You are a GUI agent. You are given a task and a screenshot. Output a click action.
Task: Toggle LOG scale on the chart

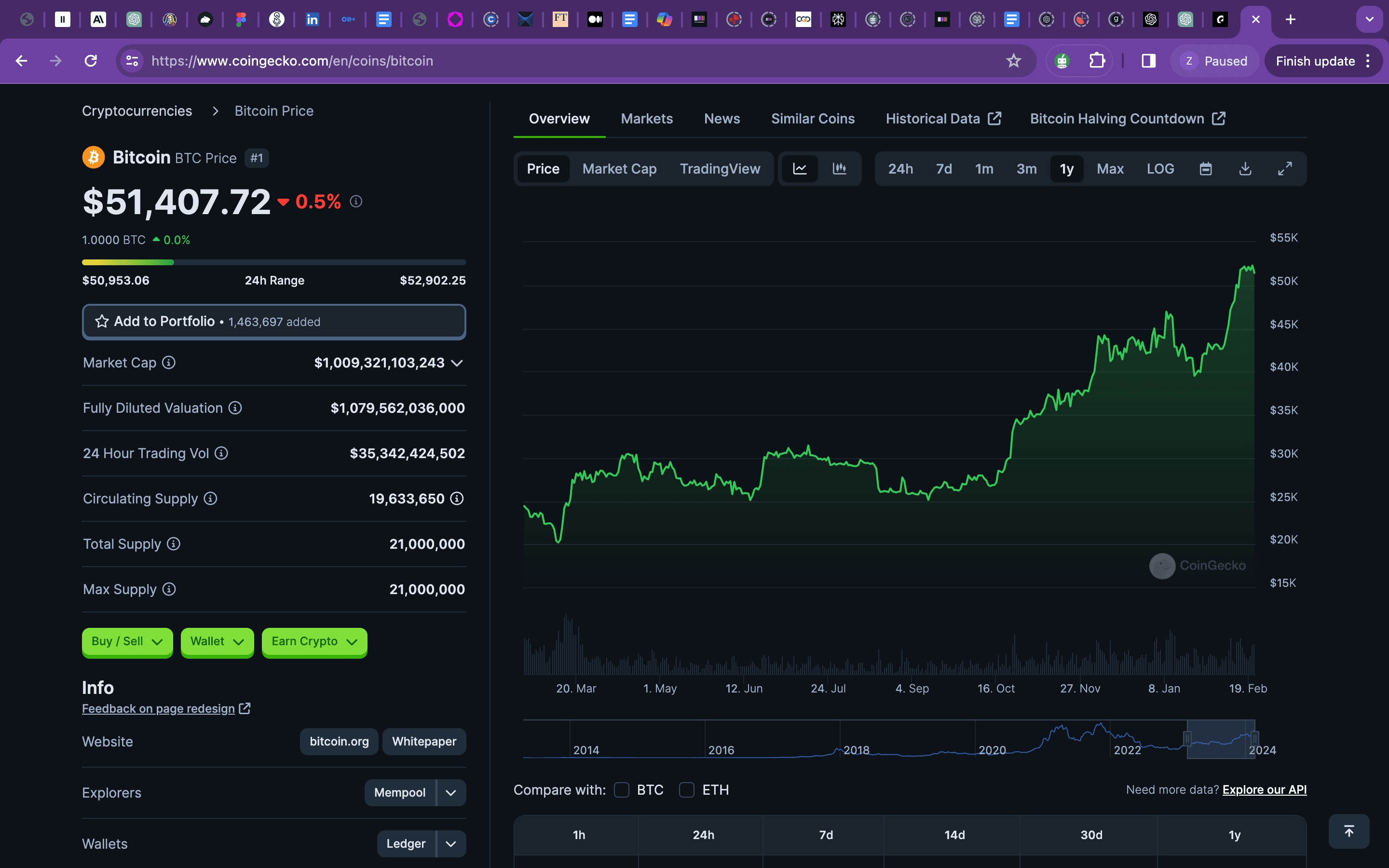(1160, 169)
